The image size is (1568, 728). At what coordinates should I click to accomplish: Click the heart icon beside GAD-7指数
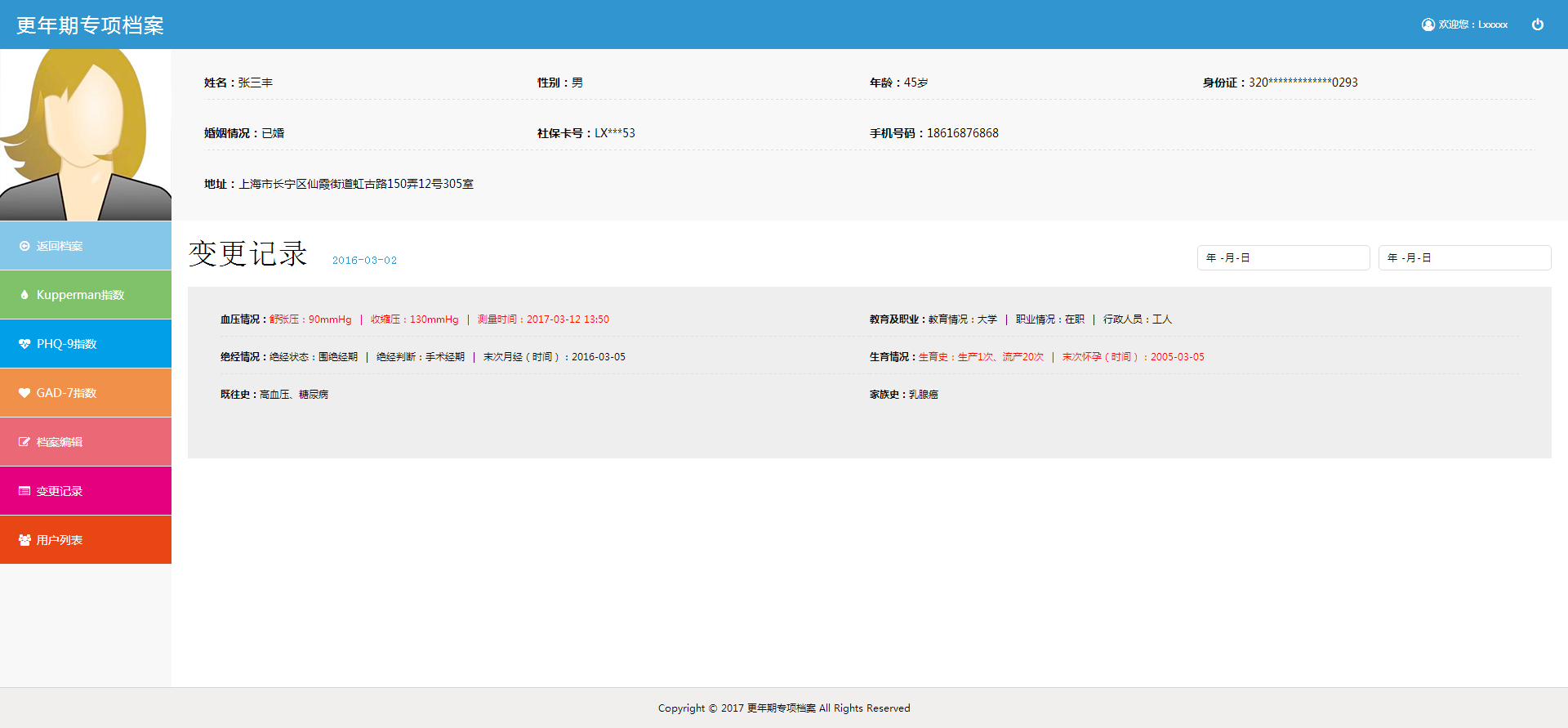(24, 393)
